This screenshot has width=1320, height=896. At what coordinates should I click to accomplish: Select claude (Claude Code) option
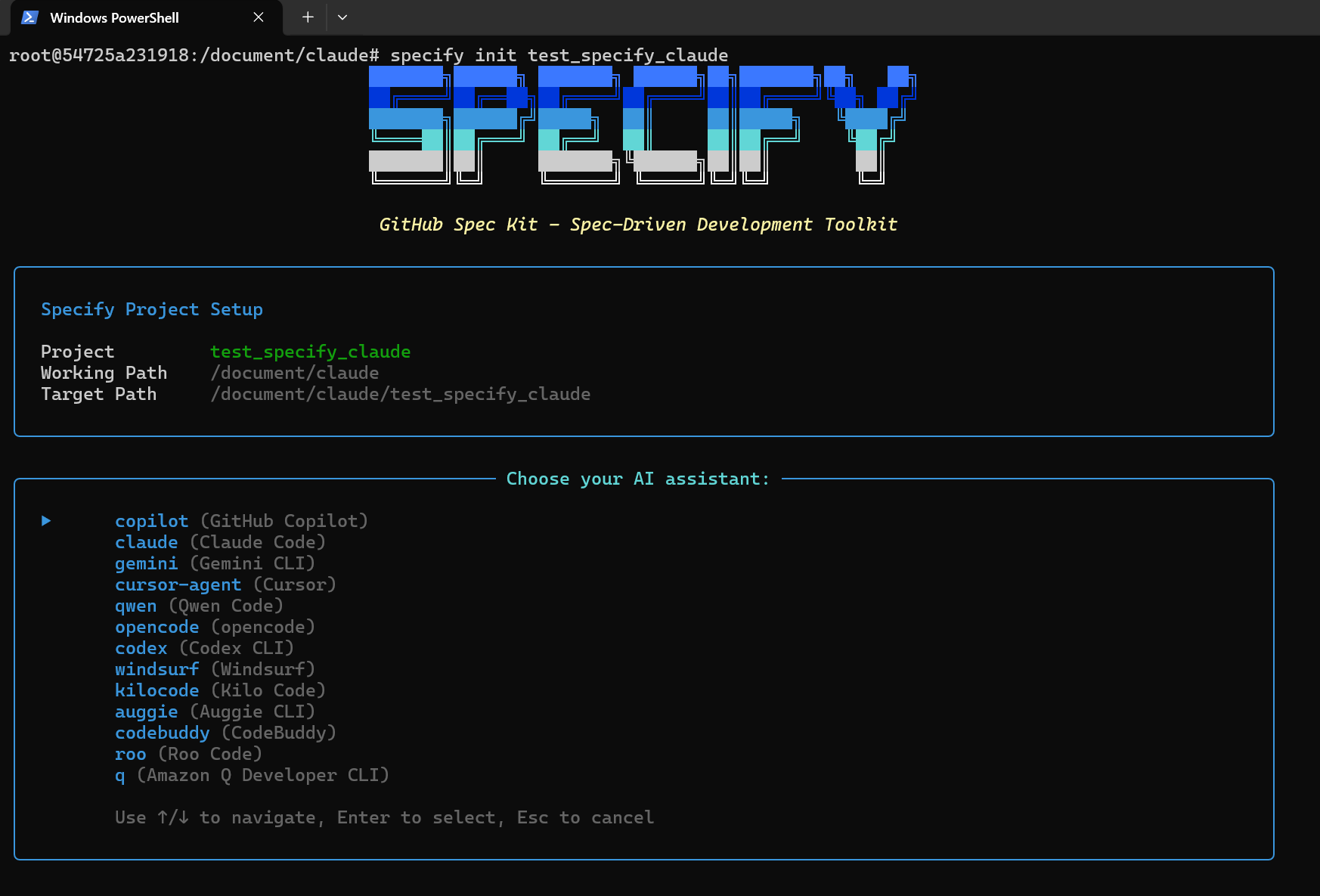tap(220, 542)
